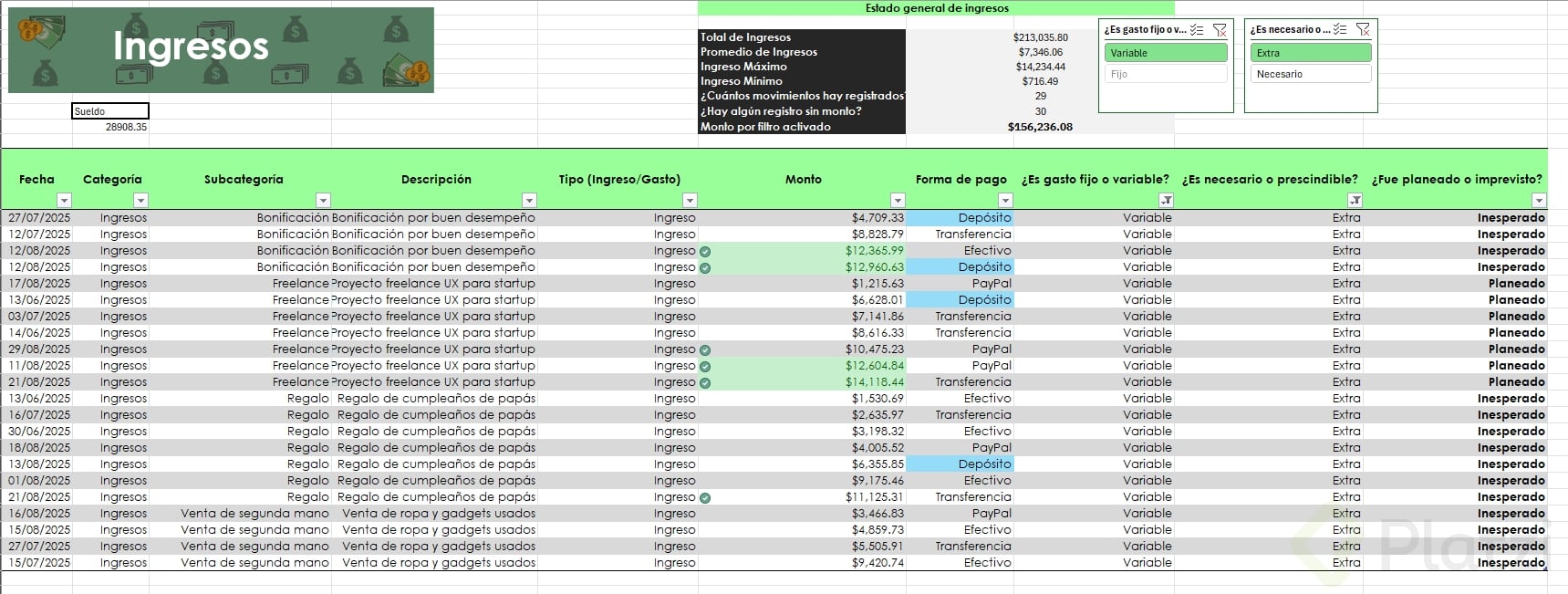Click the blue Depósito cell beside $6,355.85
This screenshot has height=594, width=1568.
(961, 464)
